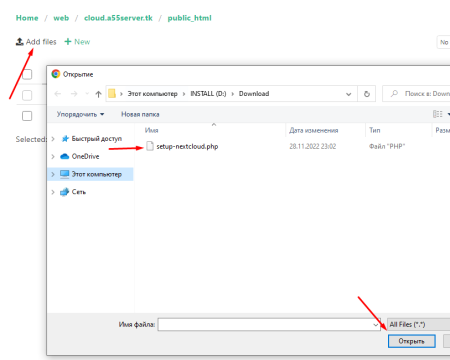
Task: Click Новая папка button
Action: coord(140,114)
